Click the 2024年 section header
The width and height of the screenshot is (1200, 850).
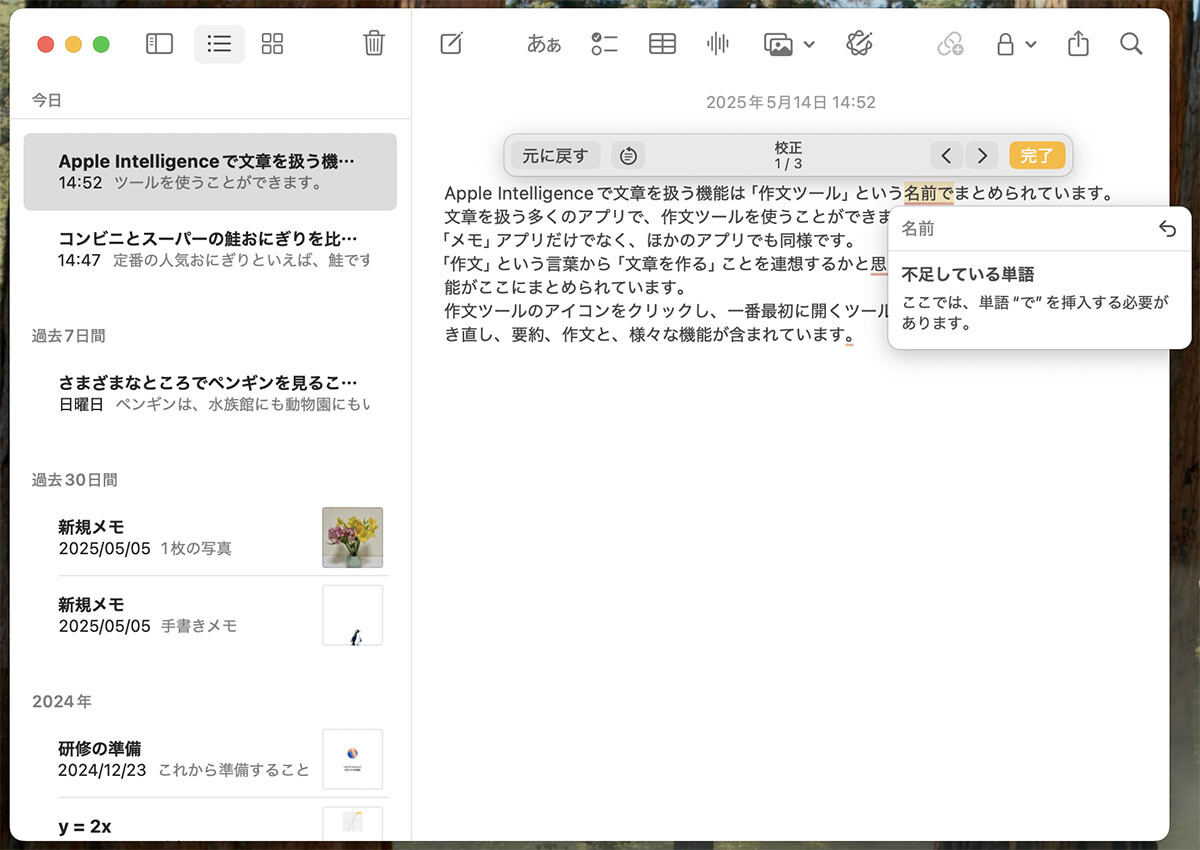click(x=61, y=702)
